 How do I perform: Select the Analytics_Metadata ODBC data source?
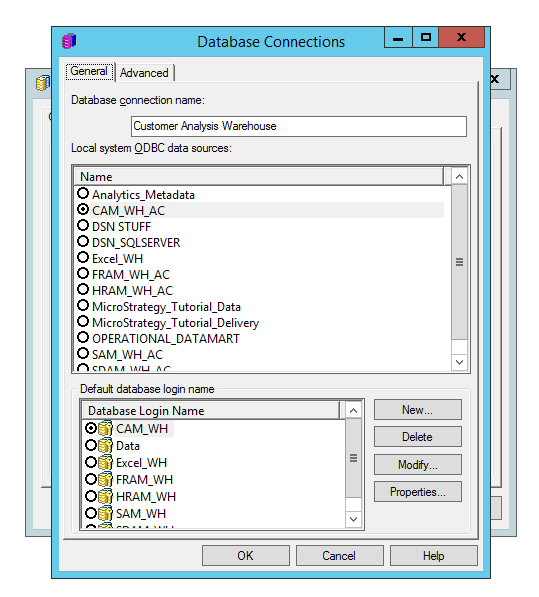point(83,194)
